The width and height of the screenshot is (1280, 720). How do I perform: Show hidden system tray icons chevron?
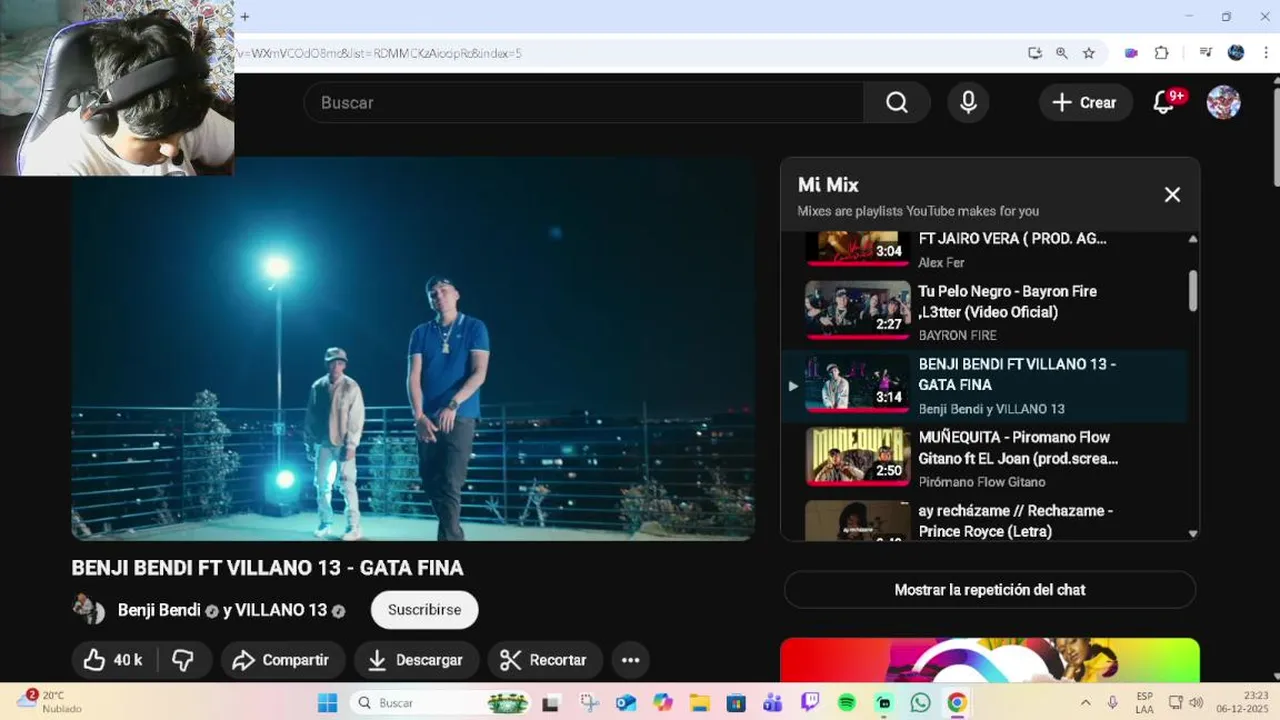(1085, 703)
